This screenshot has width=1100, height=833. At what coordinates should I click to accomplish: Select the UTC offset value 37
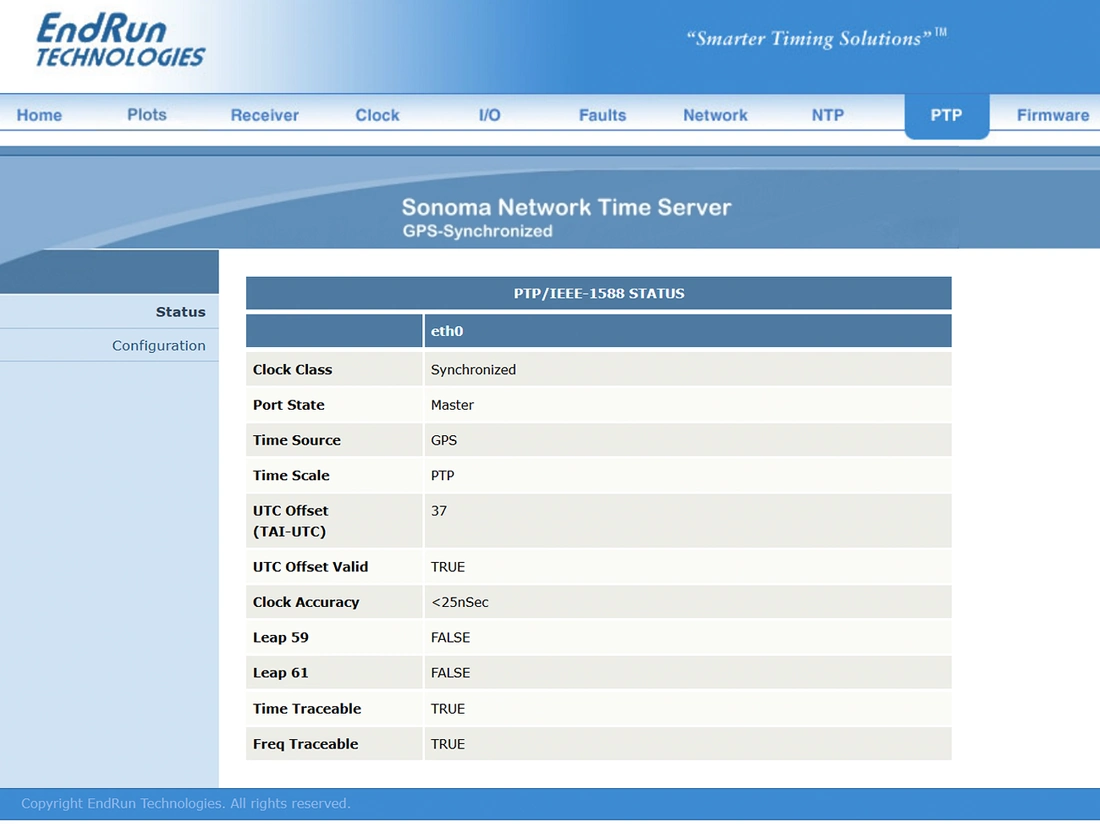tap(438, 511)
